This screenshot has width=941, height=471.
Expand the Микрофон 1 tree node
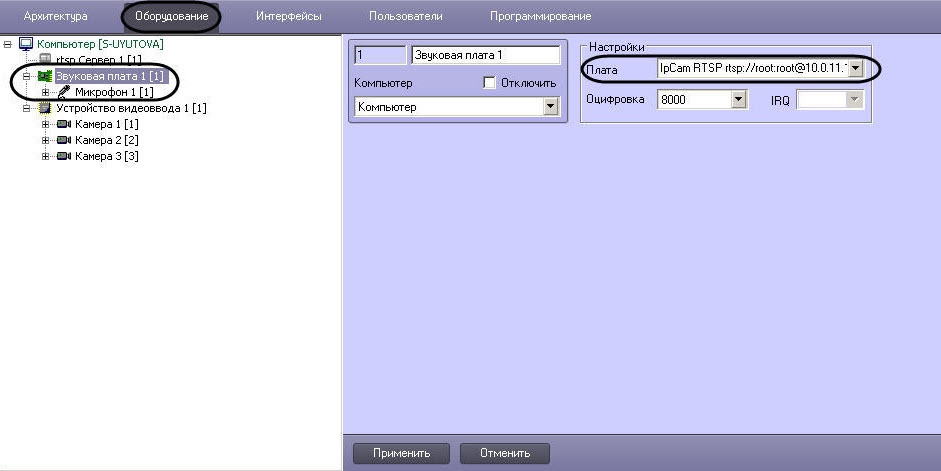[x=46, y=92]
